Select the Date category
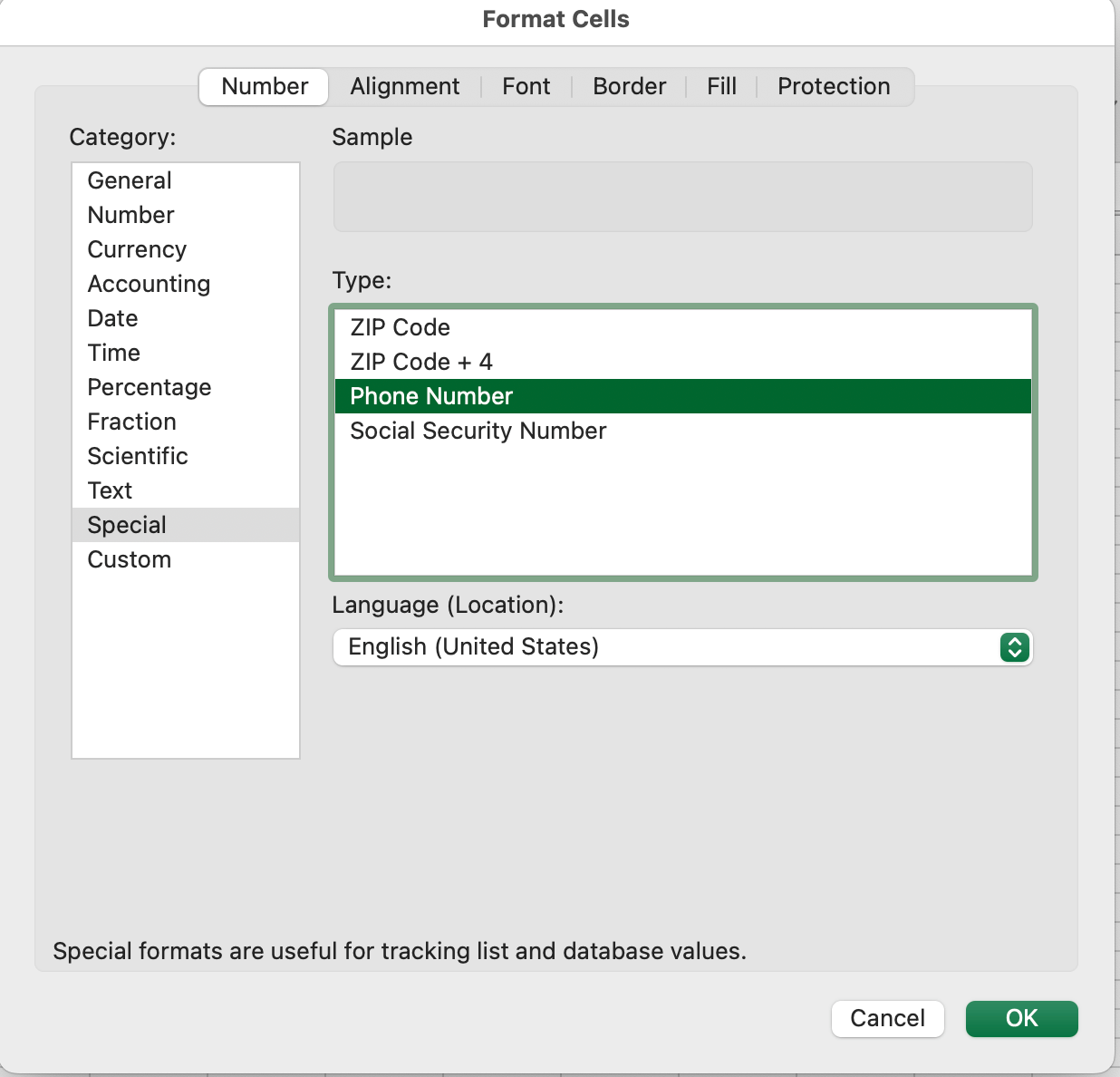1120x1077 pixels. pos(112,318)
